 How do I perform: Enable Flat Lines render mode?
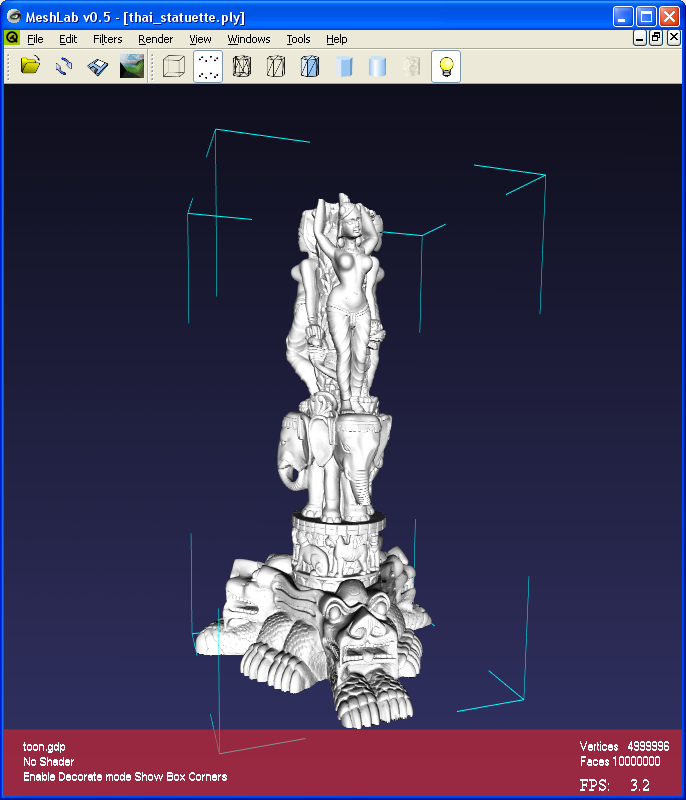310,67
